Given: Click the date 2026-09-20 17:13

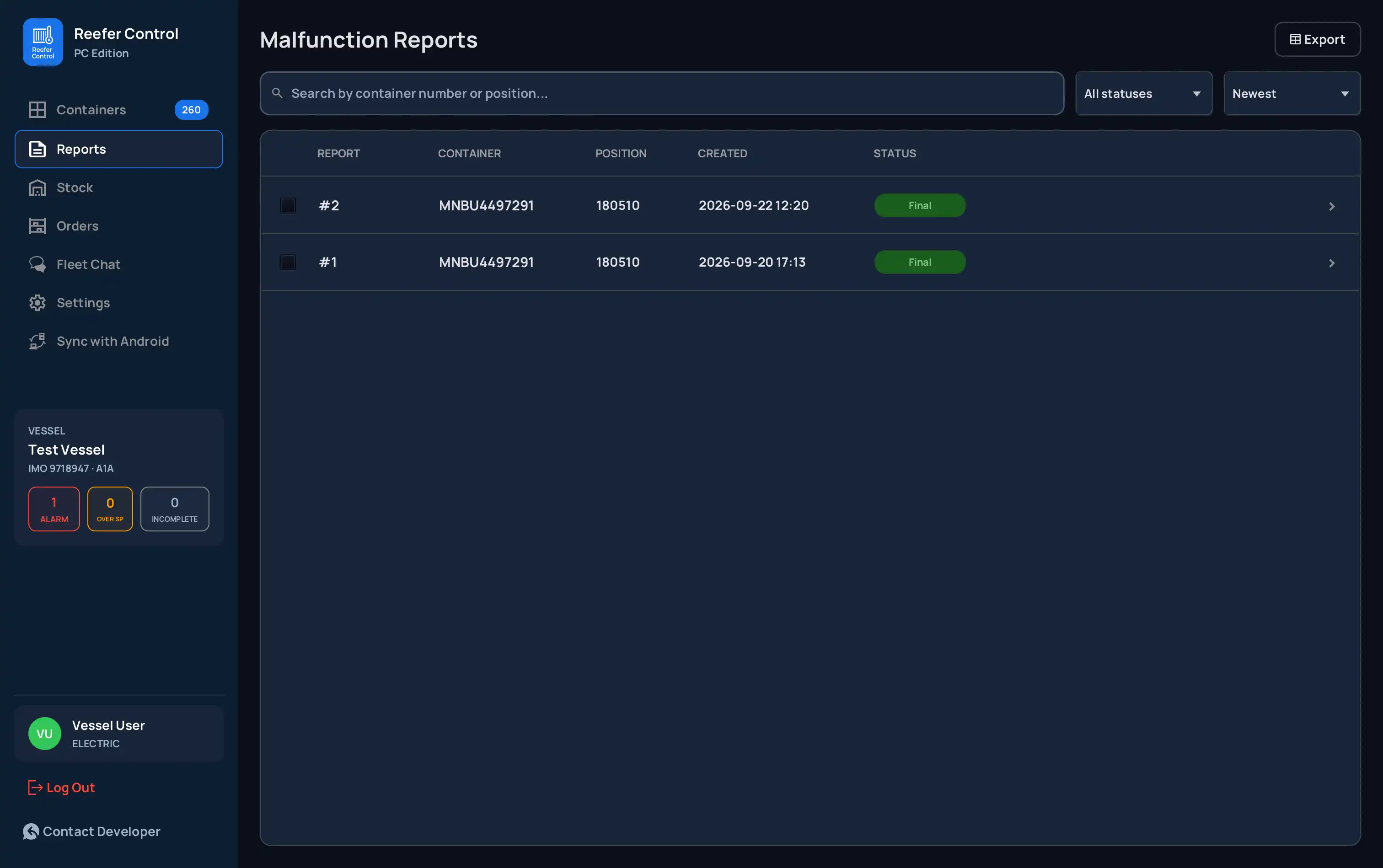Looking at the screenshot, I should [752, 263].
